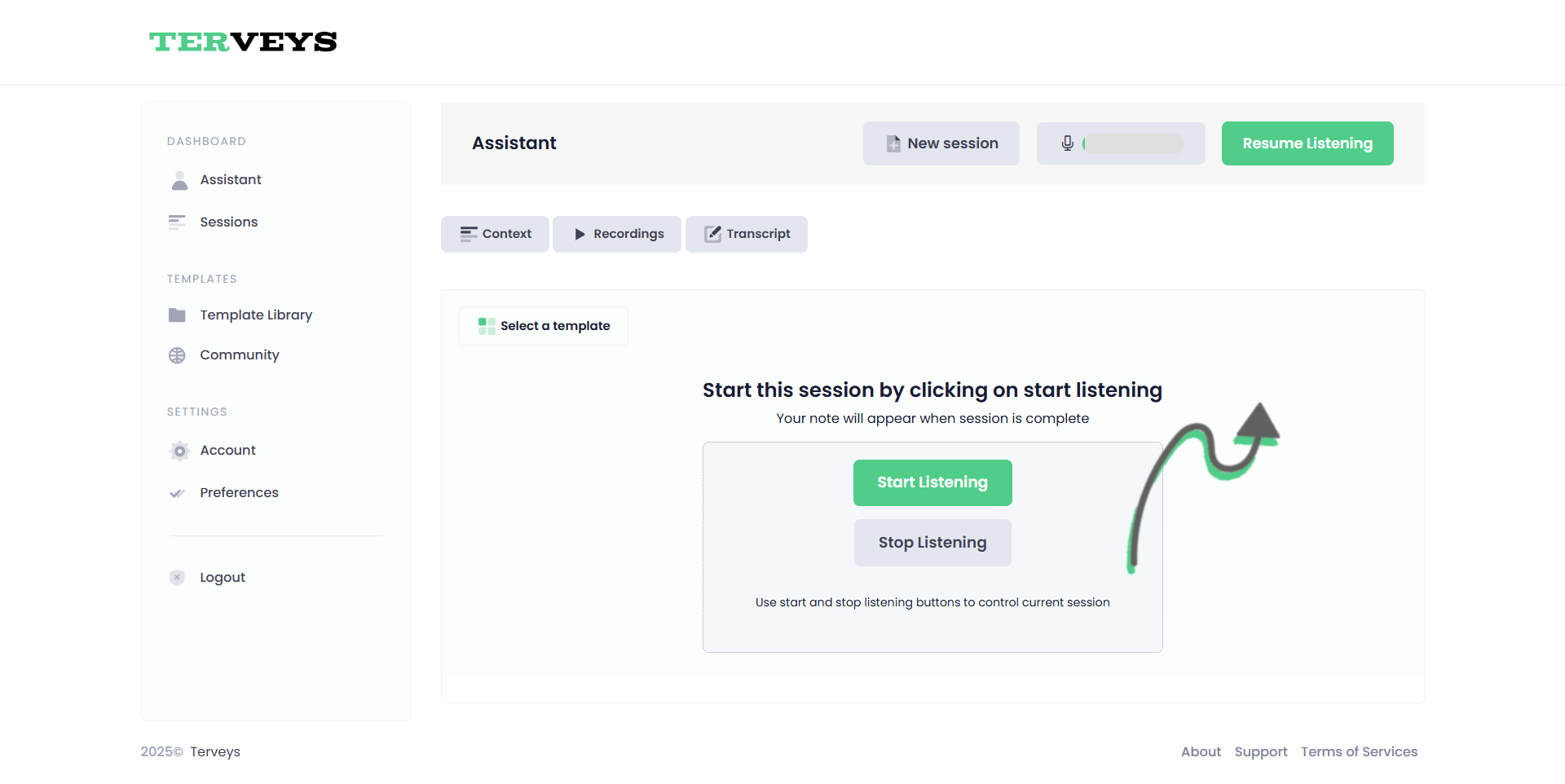Viewport: 1565px width, 784px height.
Task: Create a New session
Action: [941, 143]
